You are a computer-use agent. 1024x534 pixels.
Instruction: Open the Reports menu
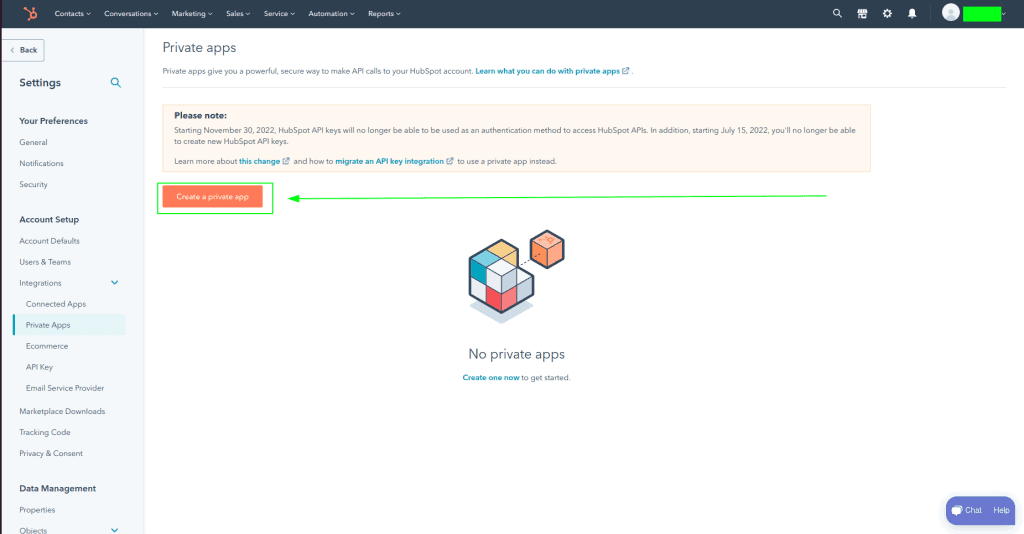click(x=384, y=14)
